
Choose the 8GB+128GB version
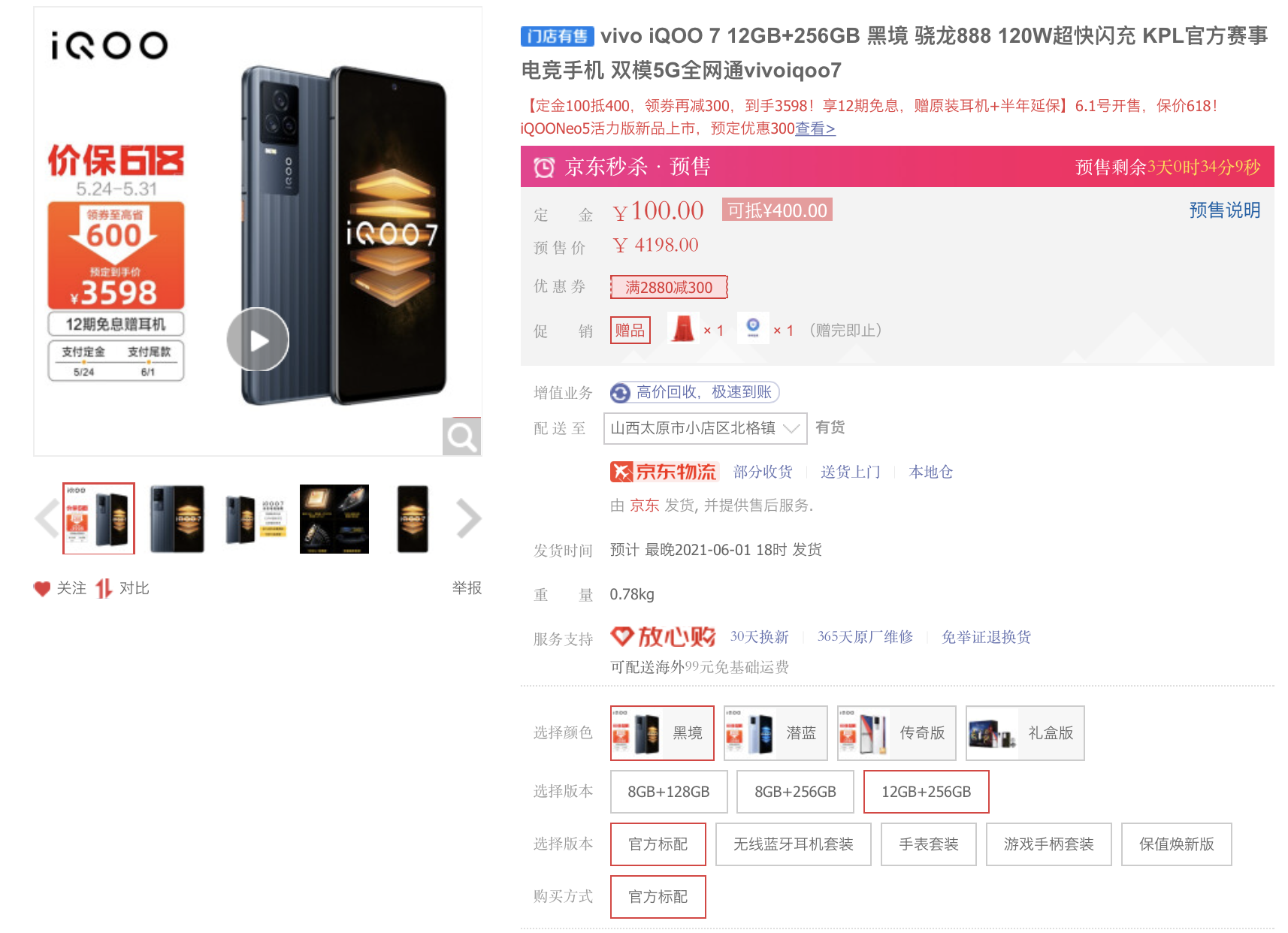[x=669, y=792]
